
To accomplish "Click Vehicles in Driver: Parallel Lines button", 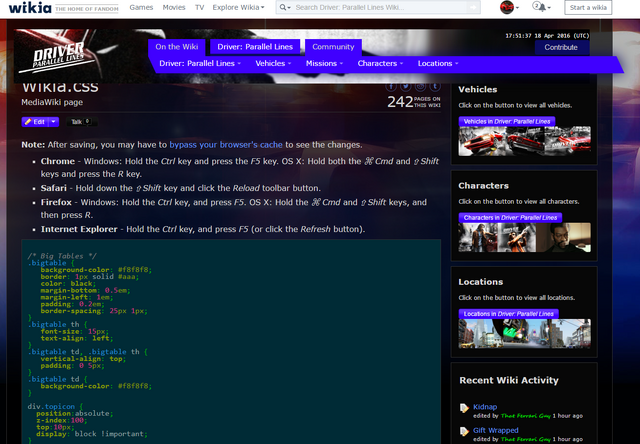I will 507,121.
